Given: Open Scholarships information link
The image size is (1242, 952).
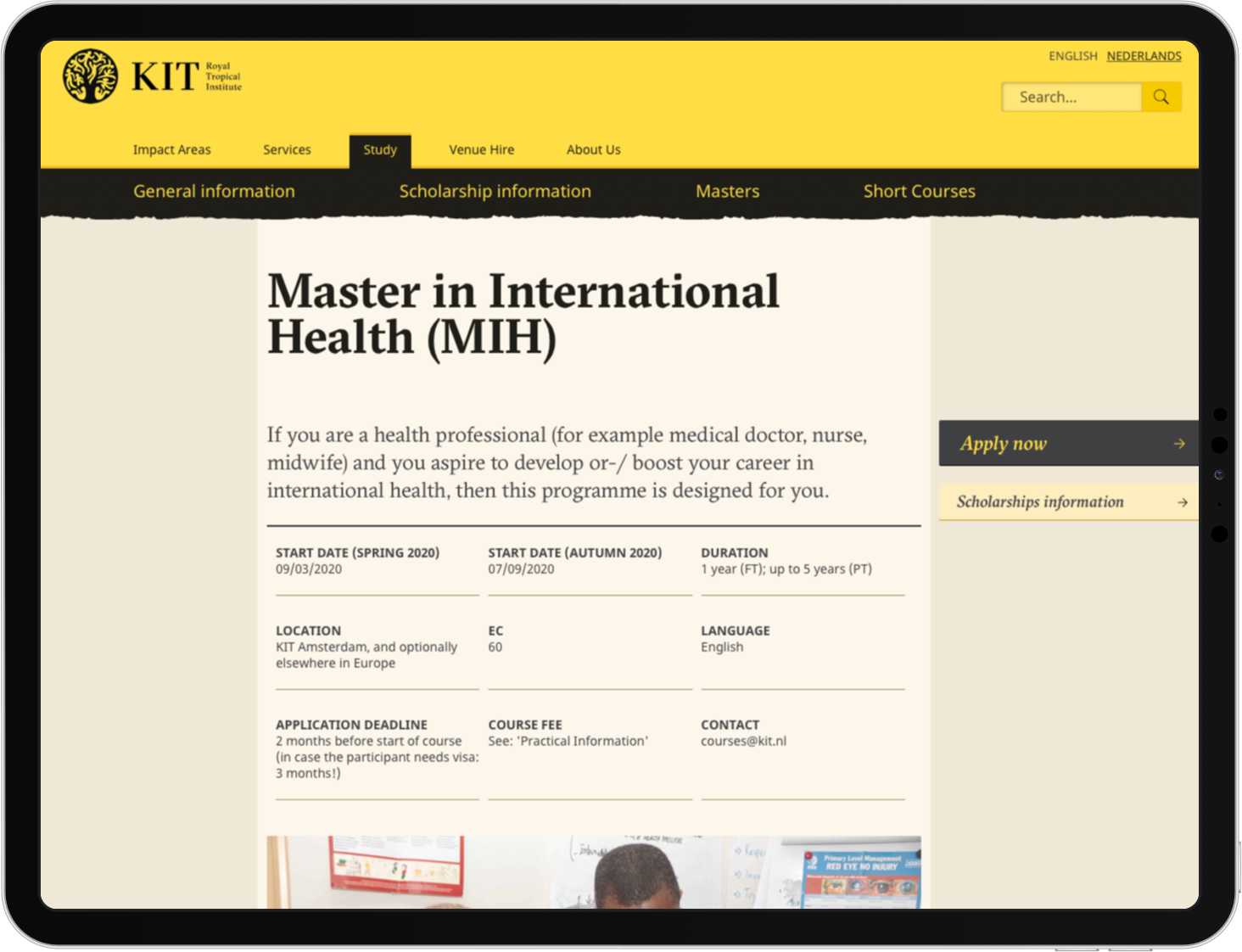Looking at the screenshot, I should [1068, 501].
